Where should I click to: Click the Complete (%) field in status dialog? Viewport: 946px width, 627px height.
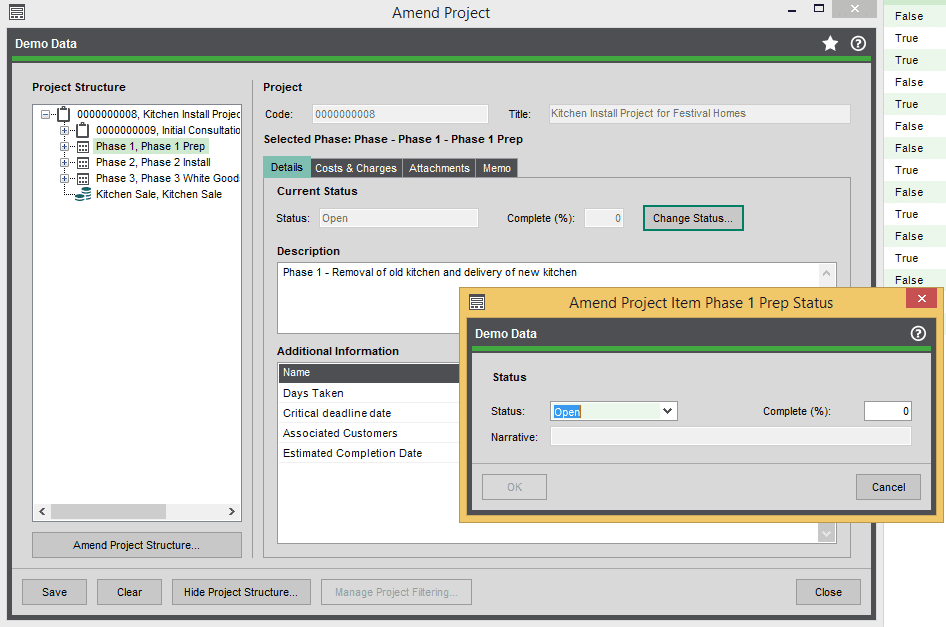click(x=887, y=411)
